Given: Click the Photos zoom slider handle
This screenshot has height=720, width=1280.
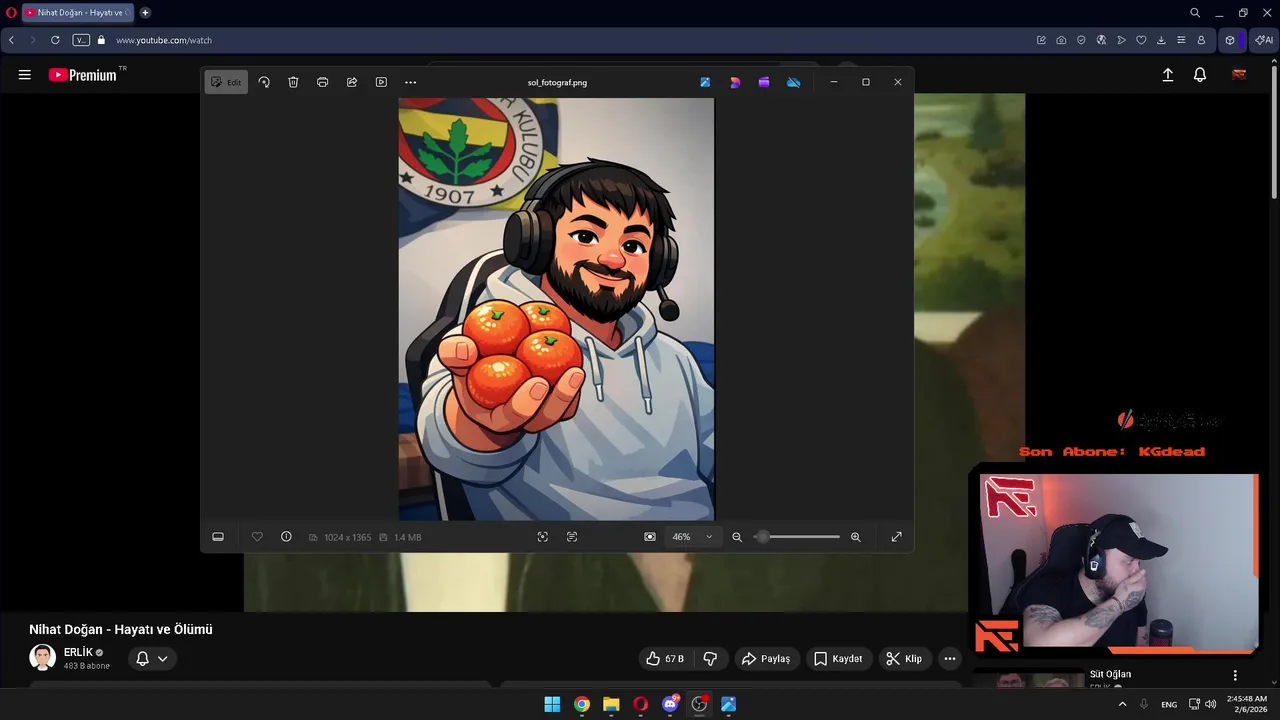Looking at the screenshot, I should 762,537.
